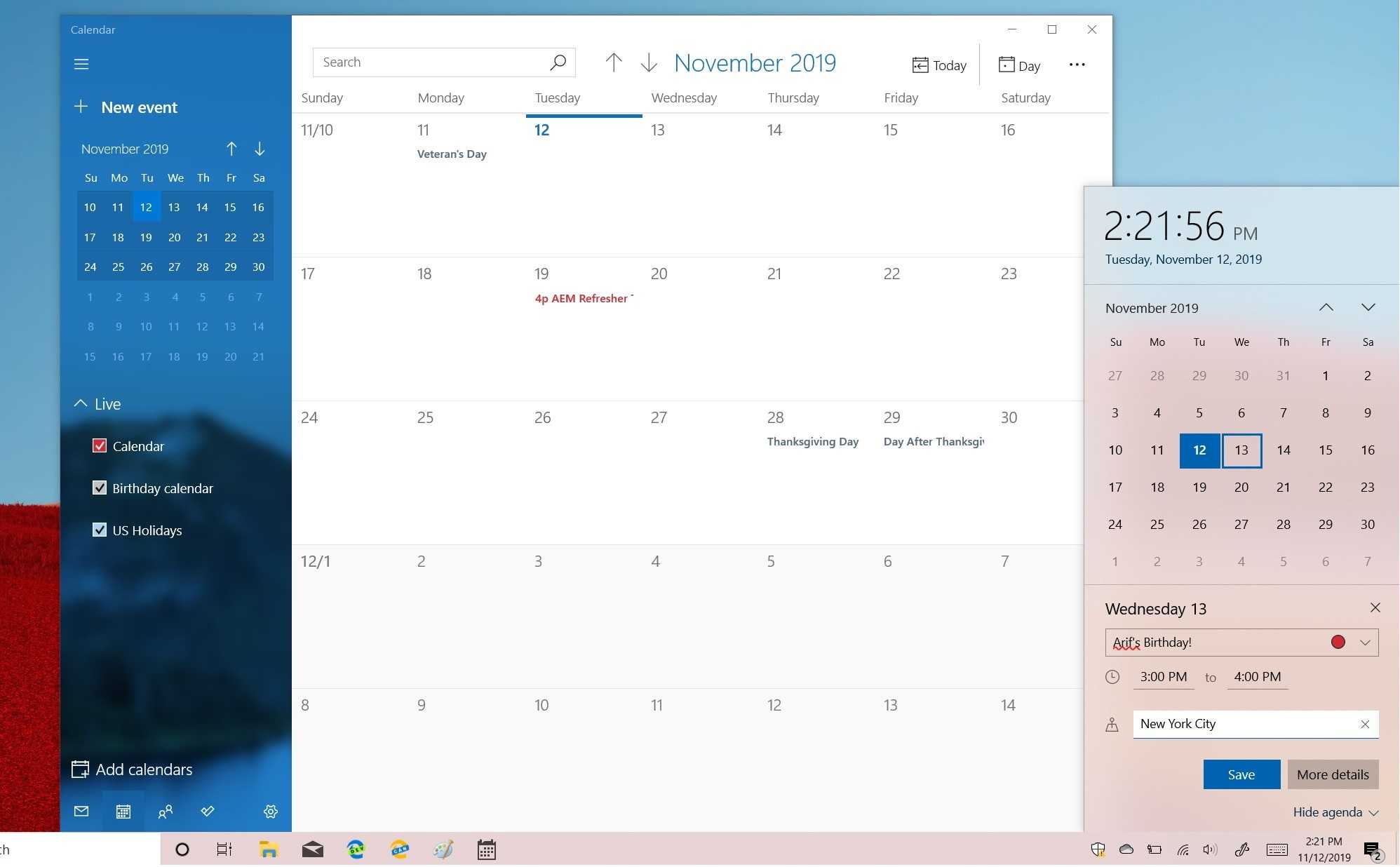Screen dimensions: 1400x867
Task: Switch to Day view
Action: point(1019,65)
